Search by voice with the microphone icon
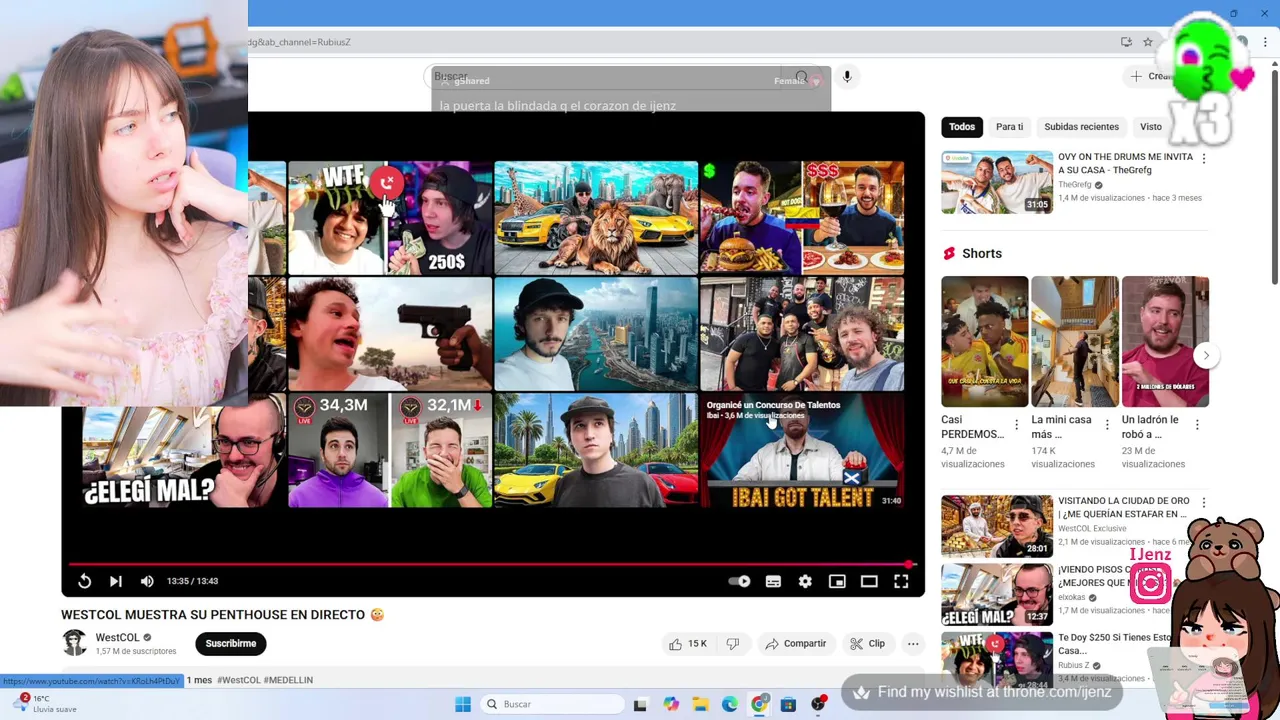The width and height of the screenshot is (1280, 720). 847,77
